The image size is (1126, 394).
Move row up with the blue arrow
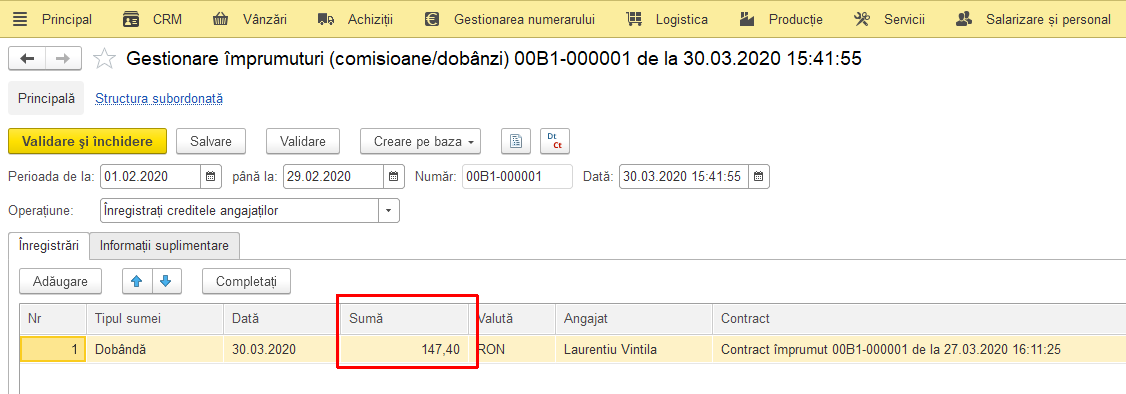(x=137, y=281)
